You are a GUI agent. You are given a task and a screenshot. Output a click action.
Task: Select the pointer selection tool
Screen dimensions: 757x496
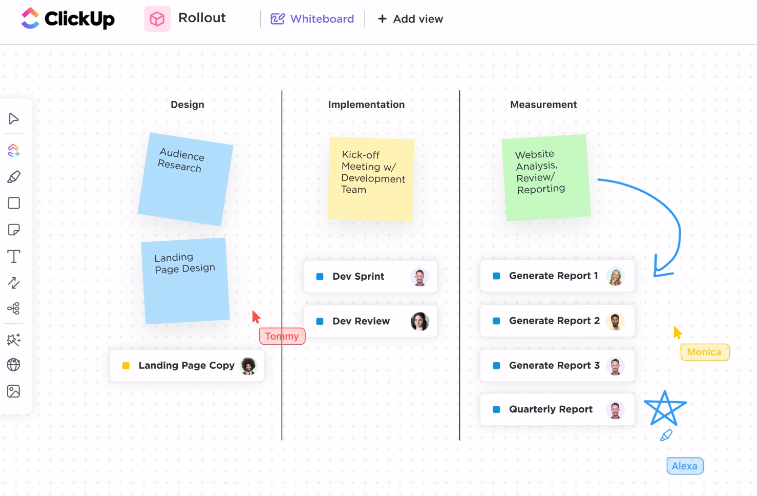14,119
